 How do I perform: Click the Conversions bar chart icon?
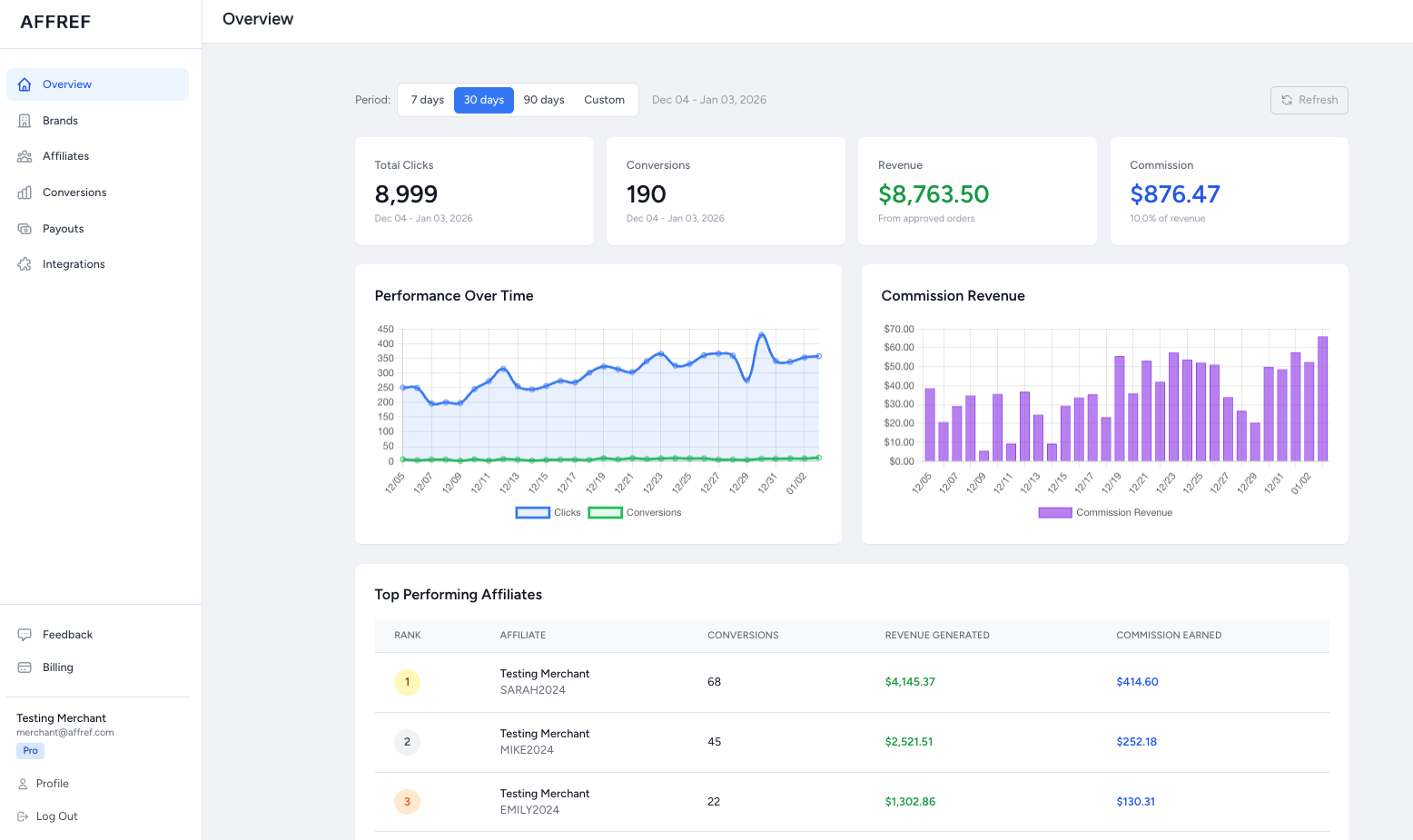click(x=25, y=193)
